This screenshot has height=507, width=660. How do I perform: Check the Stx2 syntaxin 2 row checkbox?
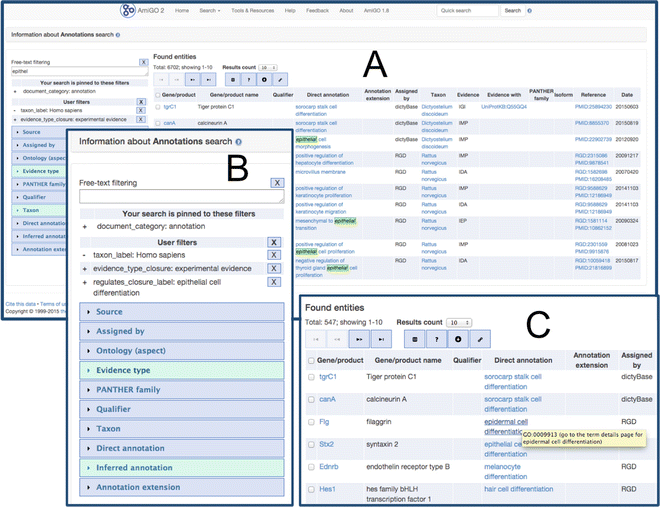[x=311, y=444]
